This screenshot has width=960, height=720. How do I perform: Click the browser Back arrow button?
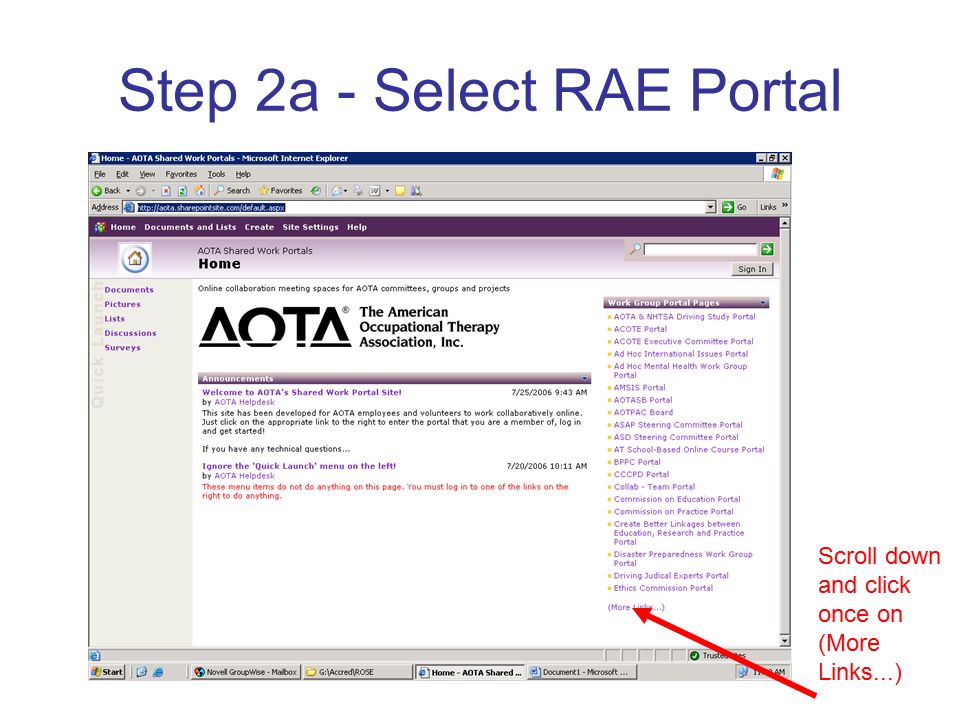pos(106,190)
